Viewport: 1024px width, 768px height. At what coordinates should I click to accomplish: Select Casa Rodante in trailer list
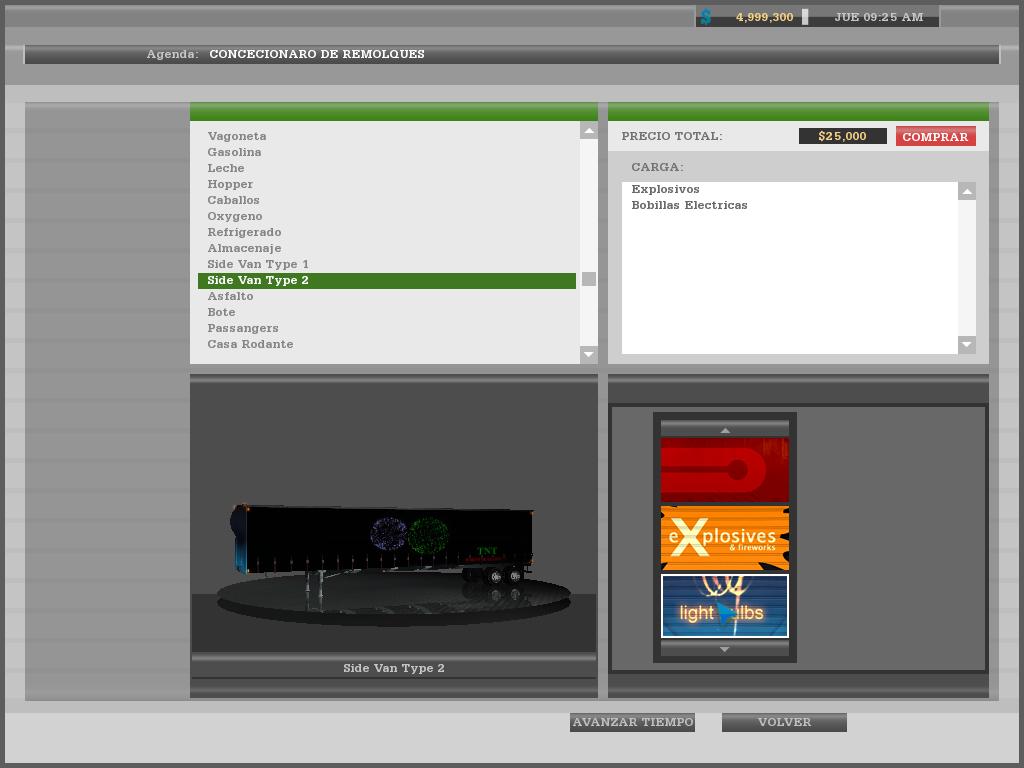point(250,344)
